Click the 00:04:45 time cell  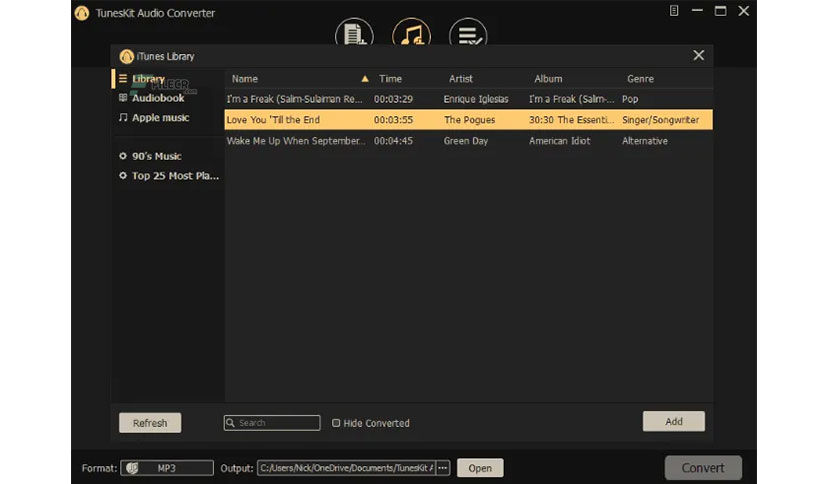coord(393,141)
